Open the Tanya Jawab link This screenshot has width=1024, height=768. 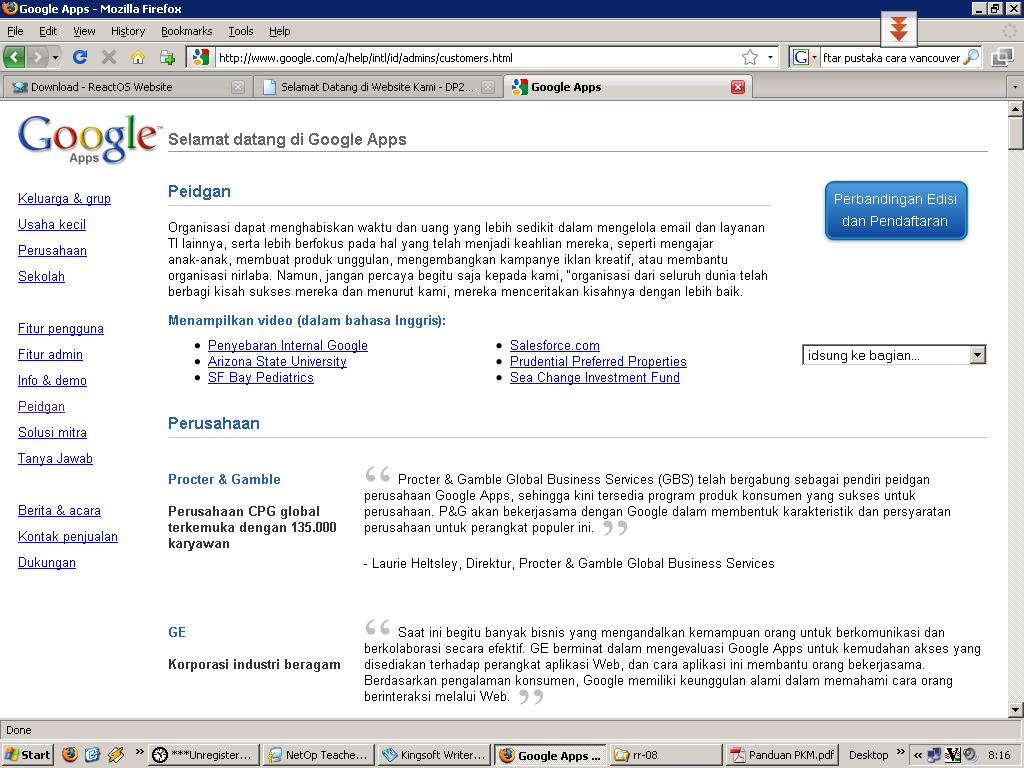coord(55,458)
